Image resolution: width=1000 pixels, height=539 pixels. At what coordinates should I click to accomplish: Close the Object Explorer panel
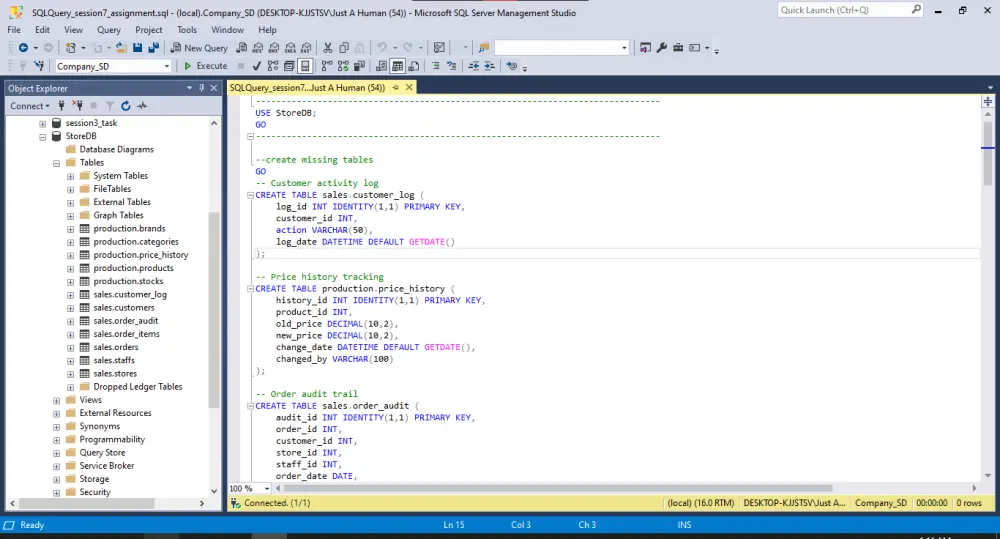point(214,88)
